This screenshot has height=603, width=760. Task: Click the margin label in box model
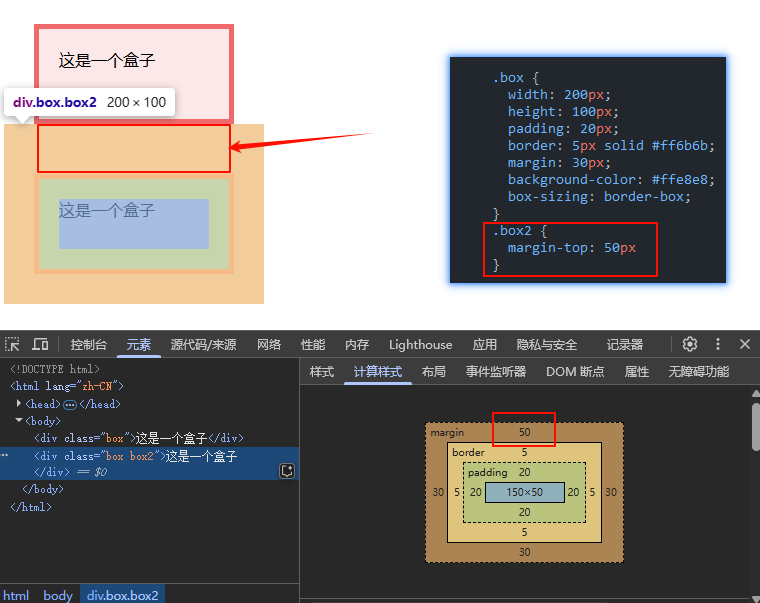(x=447, y=432)
